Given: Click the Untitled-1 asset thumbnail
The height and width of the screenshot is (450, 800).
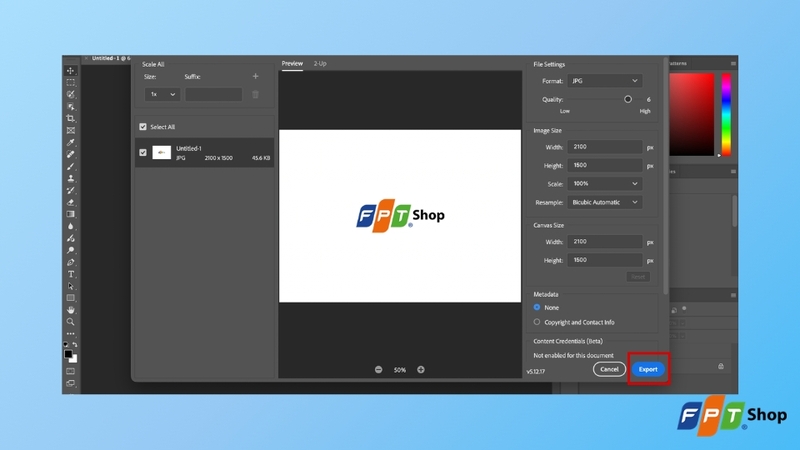Looking at the screenshot, I should [162, 153].
